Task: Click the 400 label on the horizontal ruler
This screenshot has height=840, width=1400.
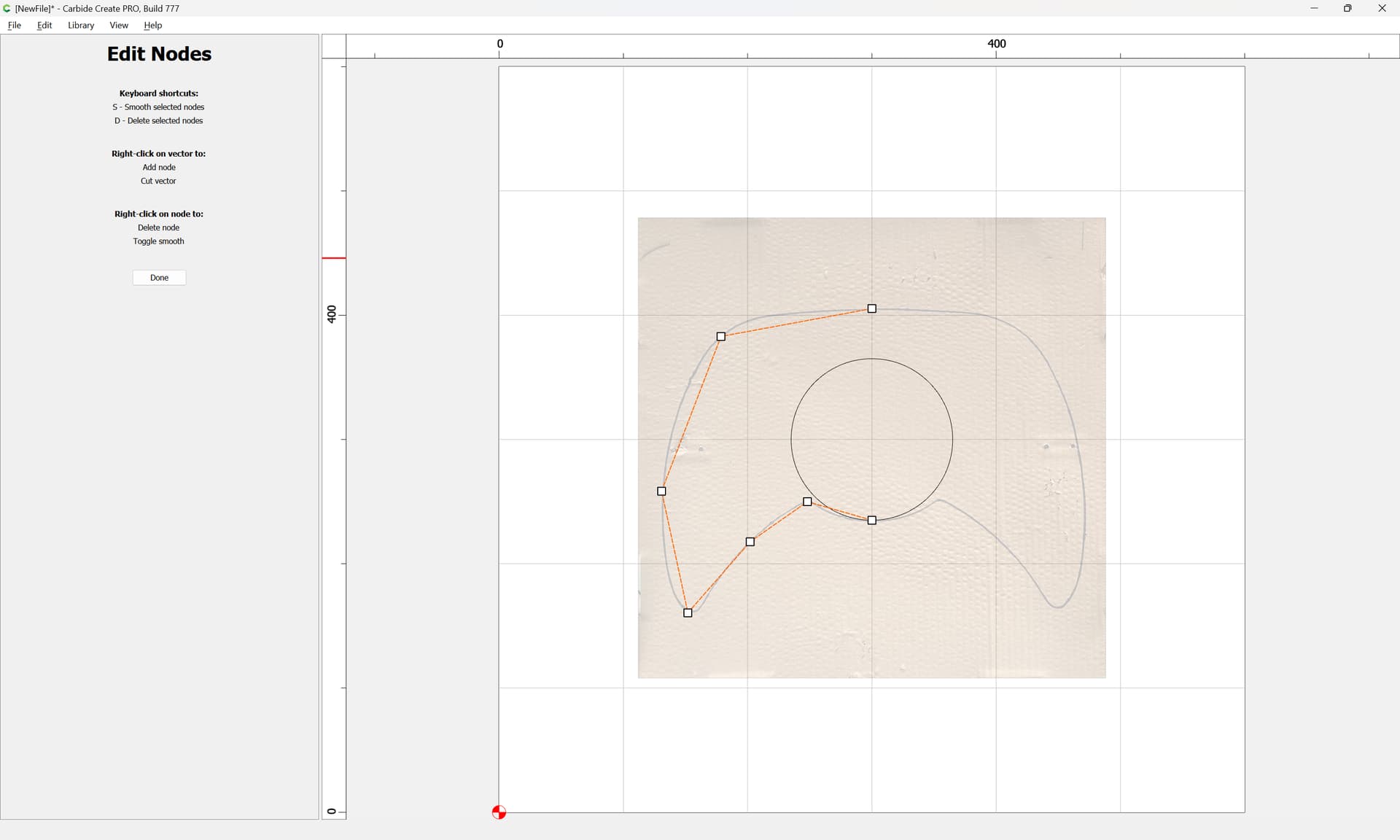Action: [x=996, y=44]
